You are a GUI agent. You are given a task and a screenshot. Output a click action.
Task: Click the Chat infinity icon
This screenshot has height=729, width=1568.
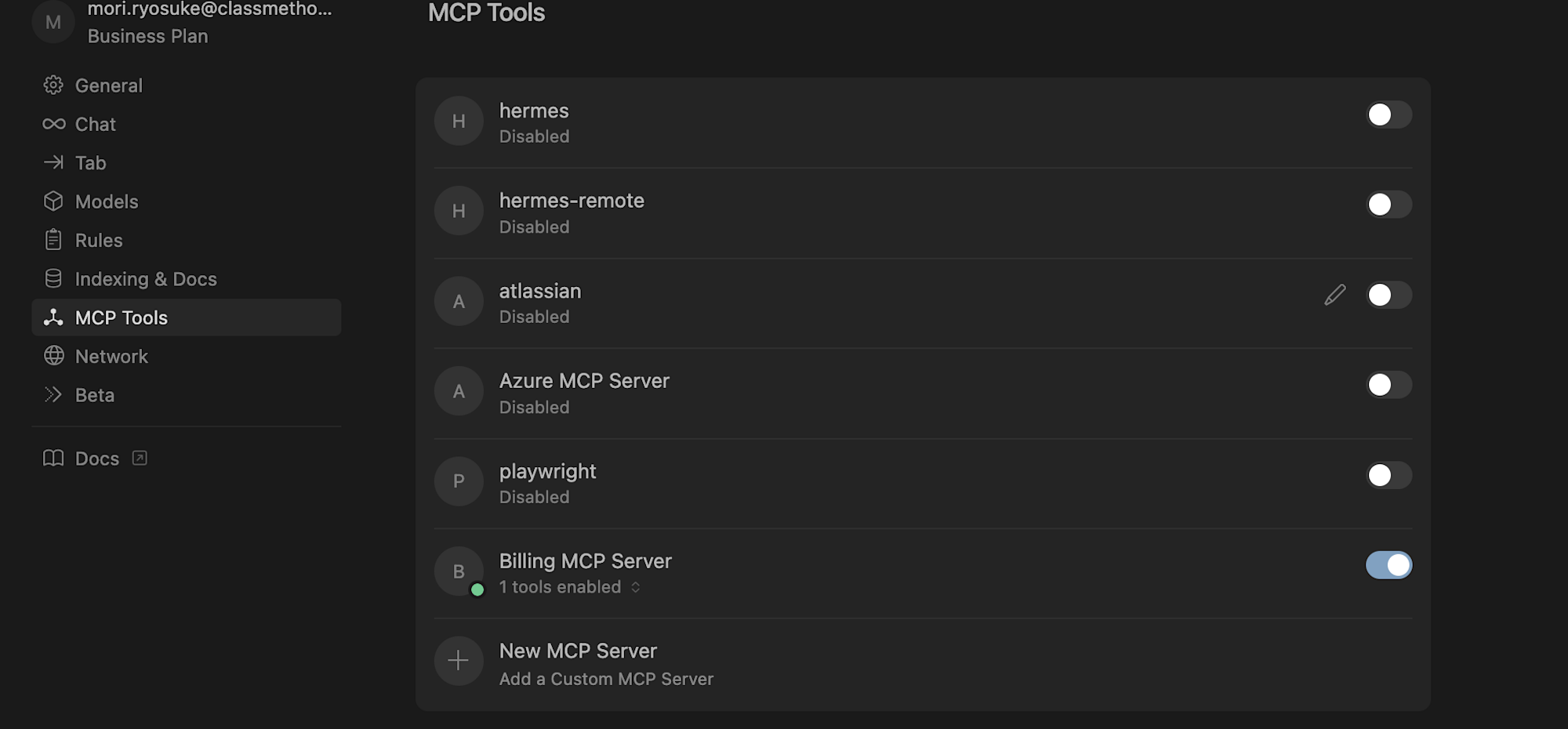click(53, 124)
